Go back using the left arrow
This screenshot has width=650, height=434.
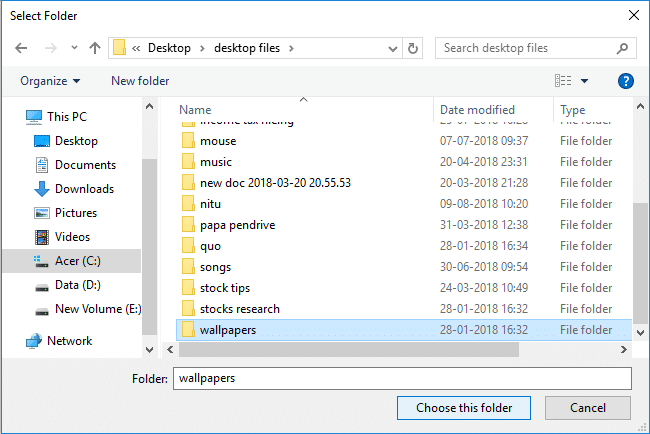pos(21,48)
